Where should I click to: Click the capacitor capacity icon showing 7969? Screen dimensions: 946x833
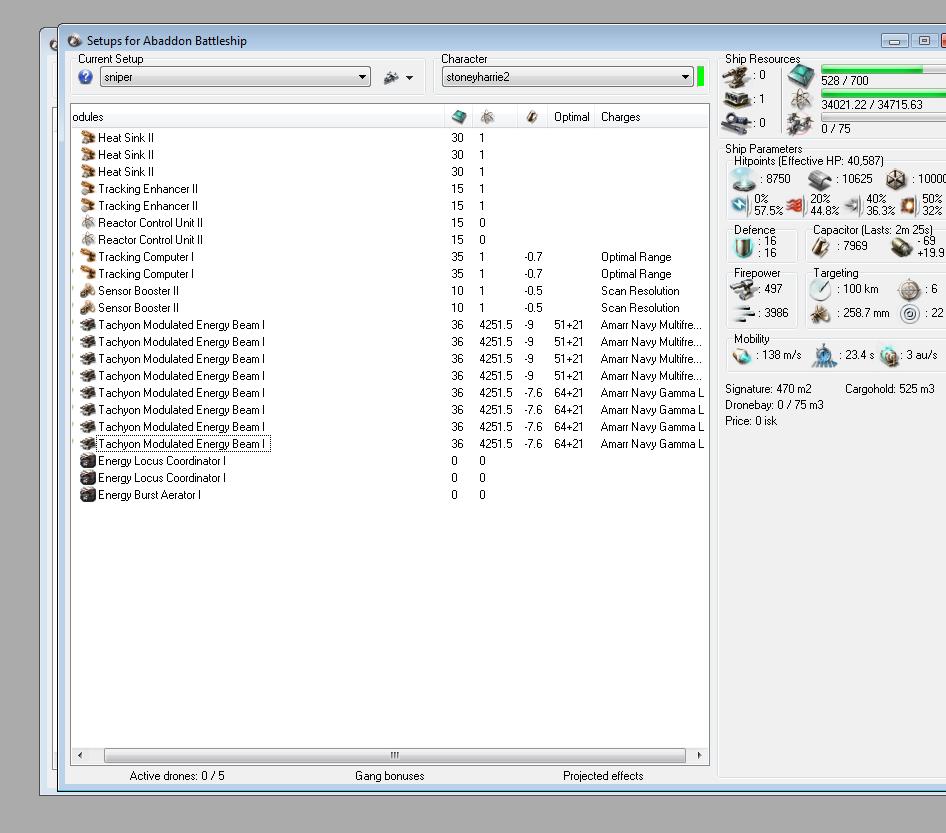820,247
